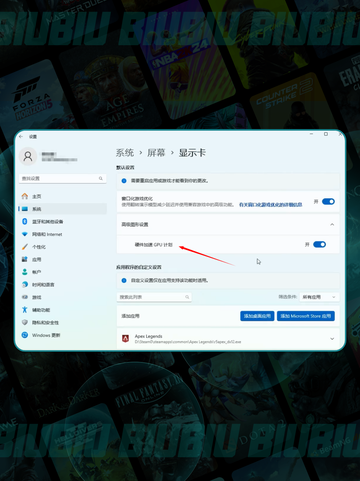The width and height of the screenshot is (360, 481).
Task: Toggle 硬件加速 GPU 计划 switch
Action: click(x=319, y=245)
